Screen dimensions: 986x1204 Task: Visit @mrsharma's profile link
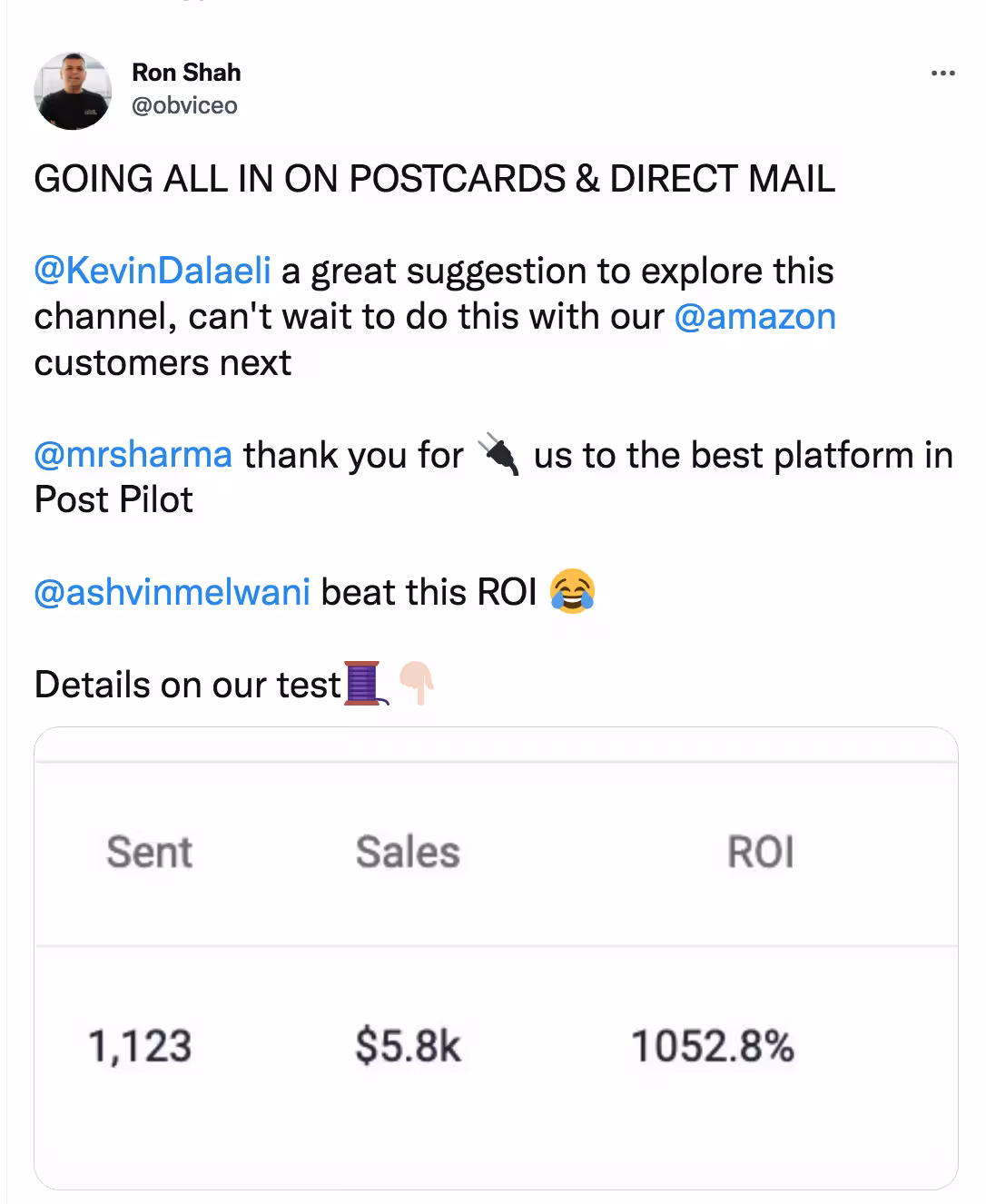[x=133, y=455]
